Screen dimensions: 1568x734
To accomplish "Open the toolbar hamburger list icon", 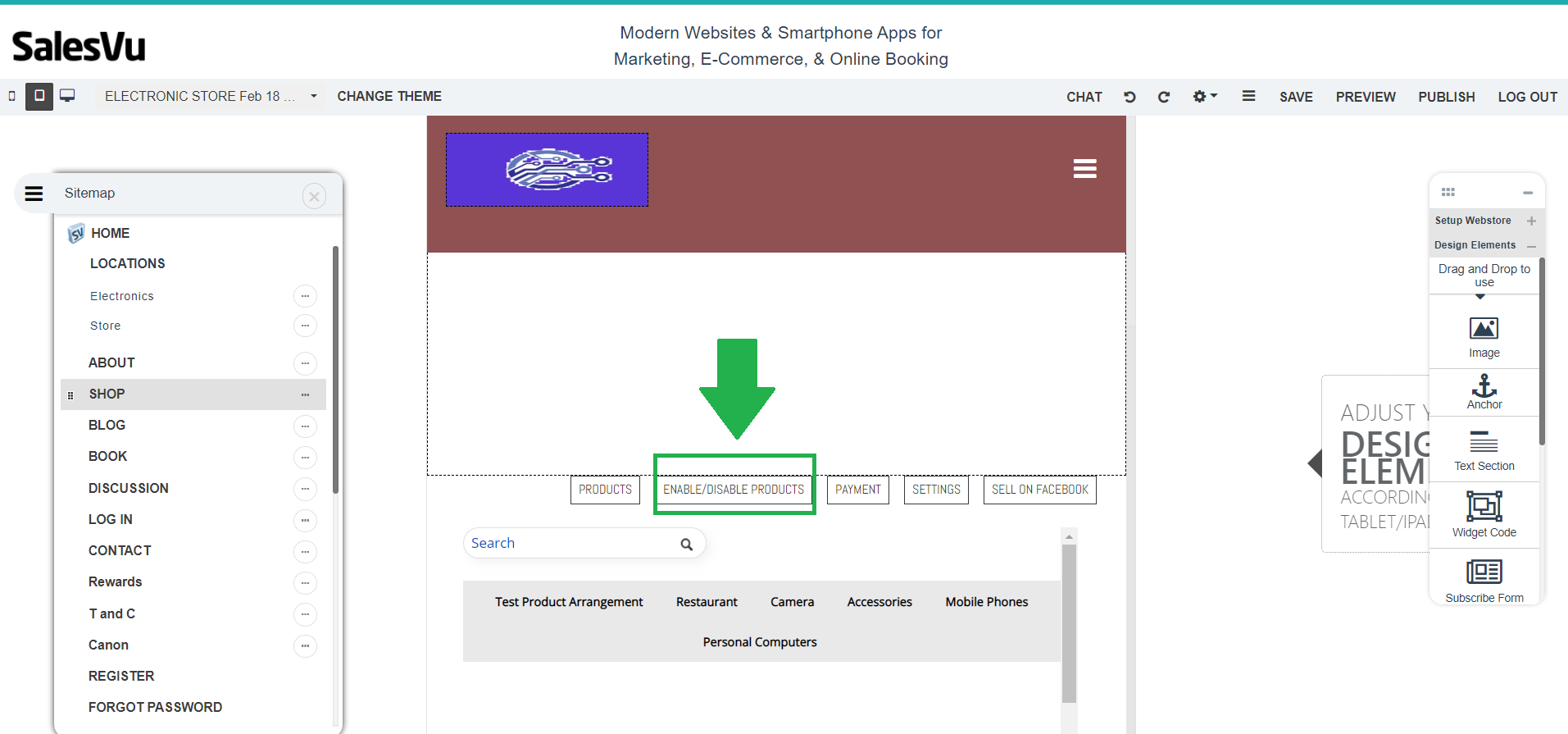I will (1248, 96).
